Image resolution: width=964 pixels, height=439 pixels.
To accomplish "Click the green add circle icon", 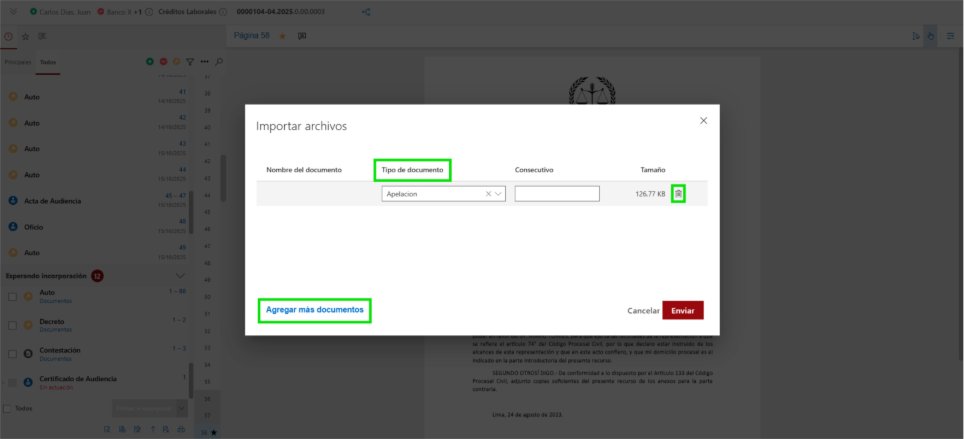I will [x=150, y=62].
